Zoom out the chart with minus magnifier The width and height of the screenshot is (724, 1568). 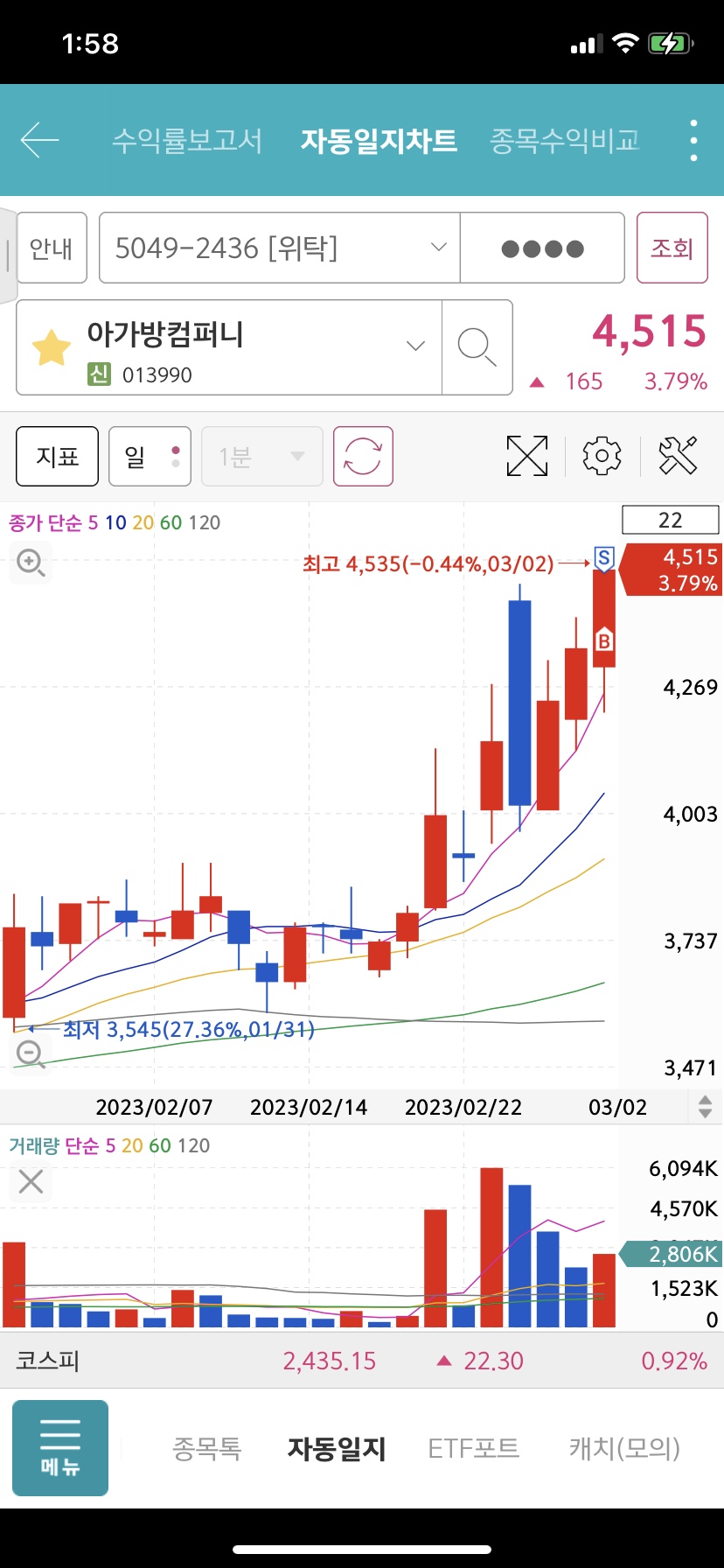point(31,1054)
